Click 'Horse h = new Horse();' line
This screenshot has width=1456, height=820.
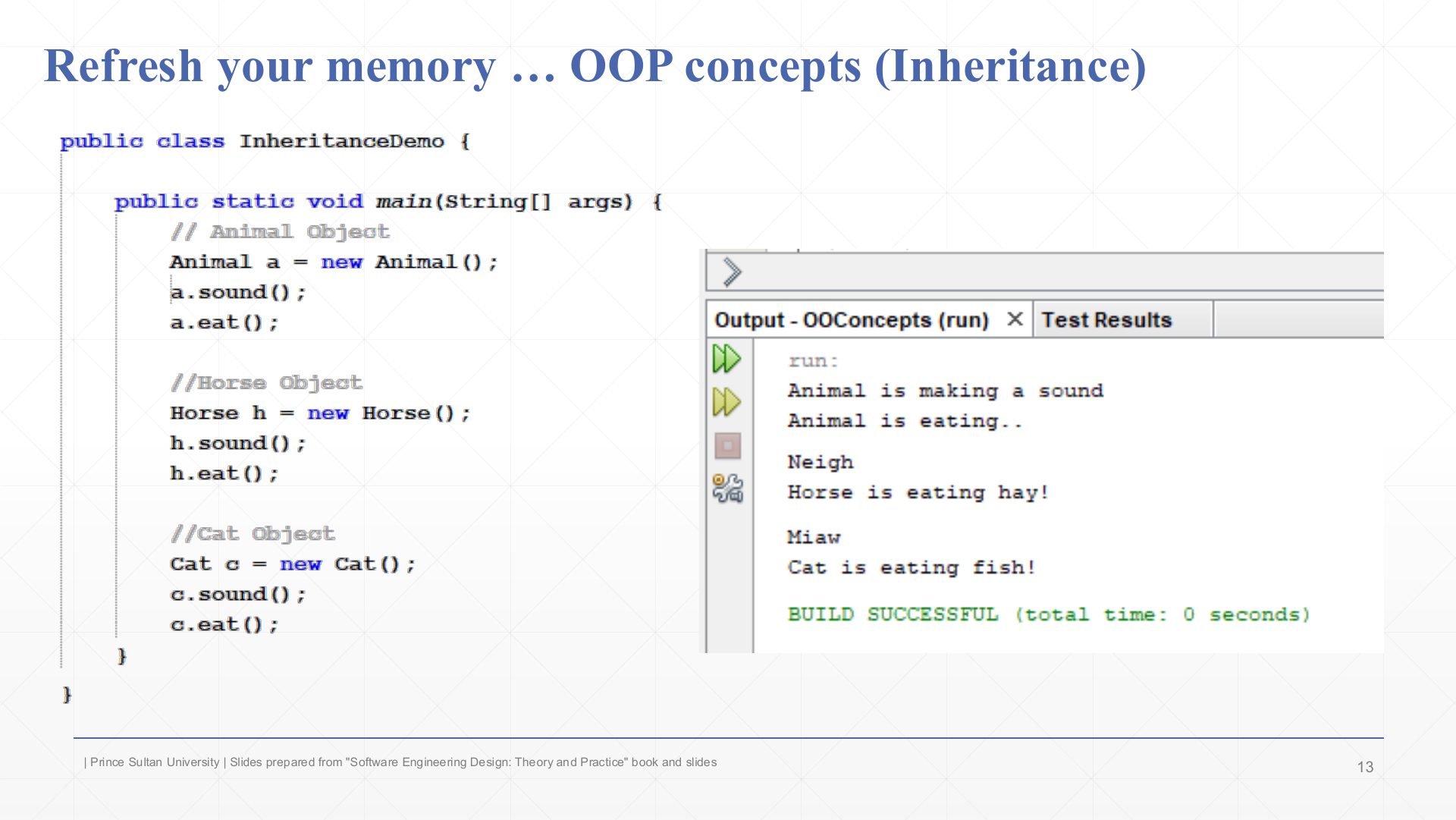[320, 413]
